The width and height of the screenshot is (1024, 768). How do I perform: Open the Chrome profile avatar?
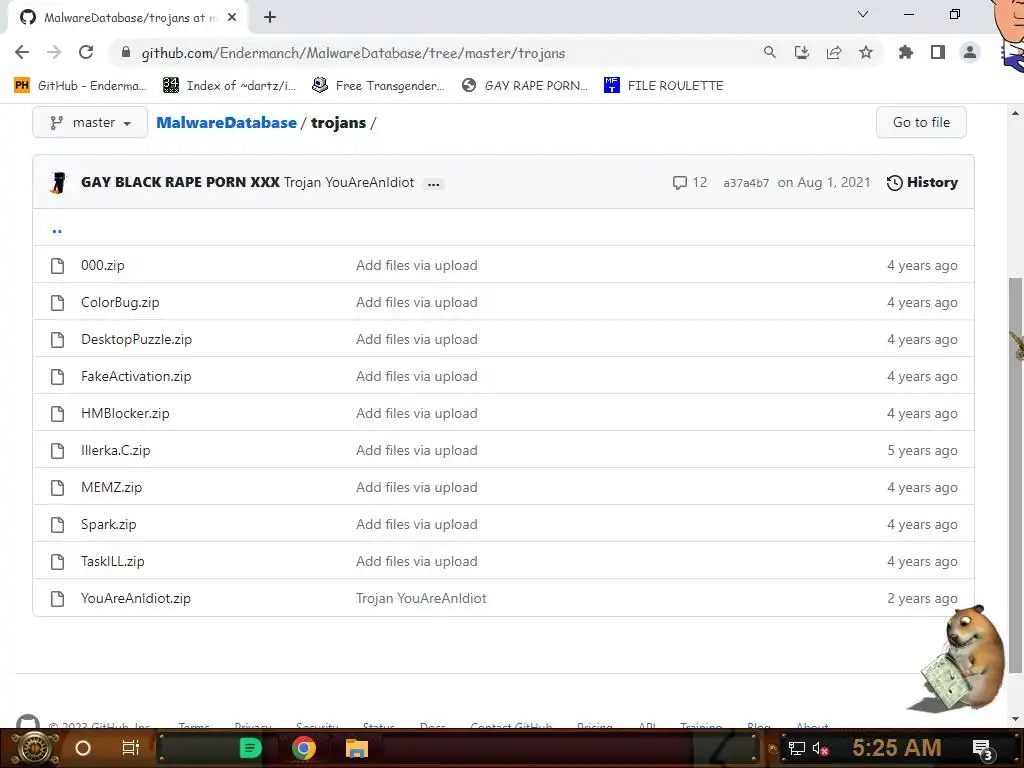[x=970, y=52]
